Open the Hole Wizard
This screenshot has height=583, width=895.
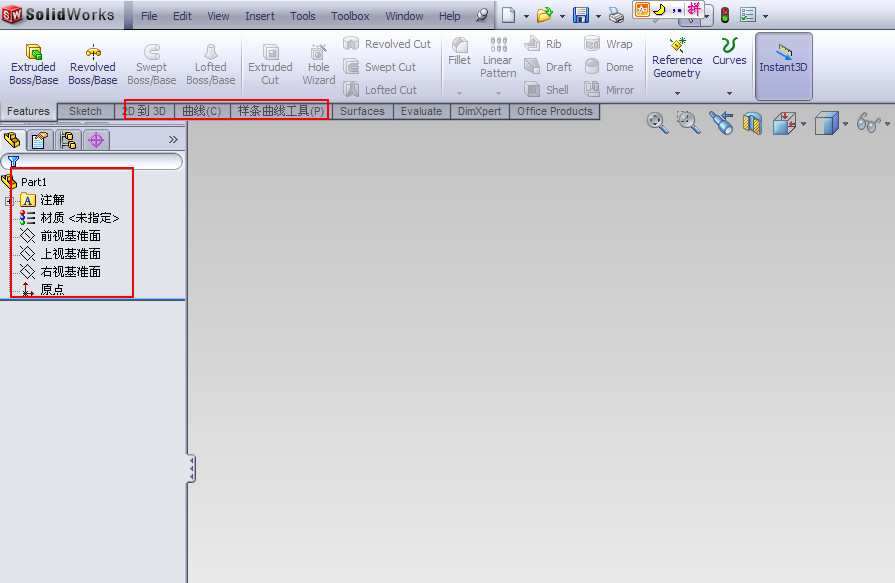(319, 65)
